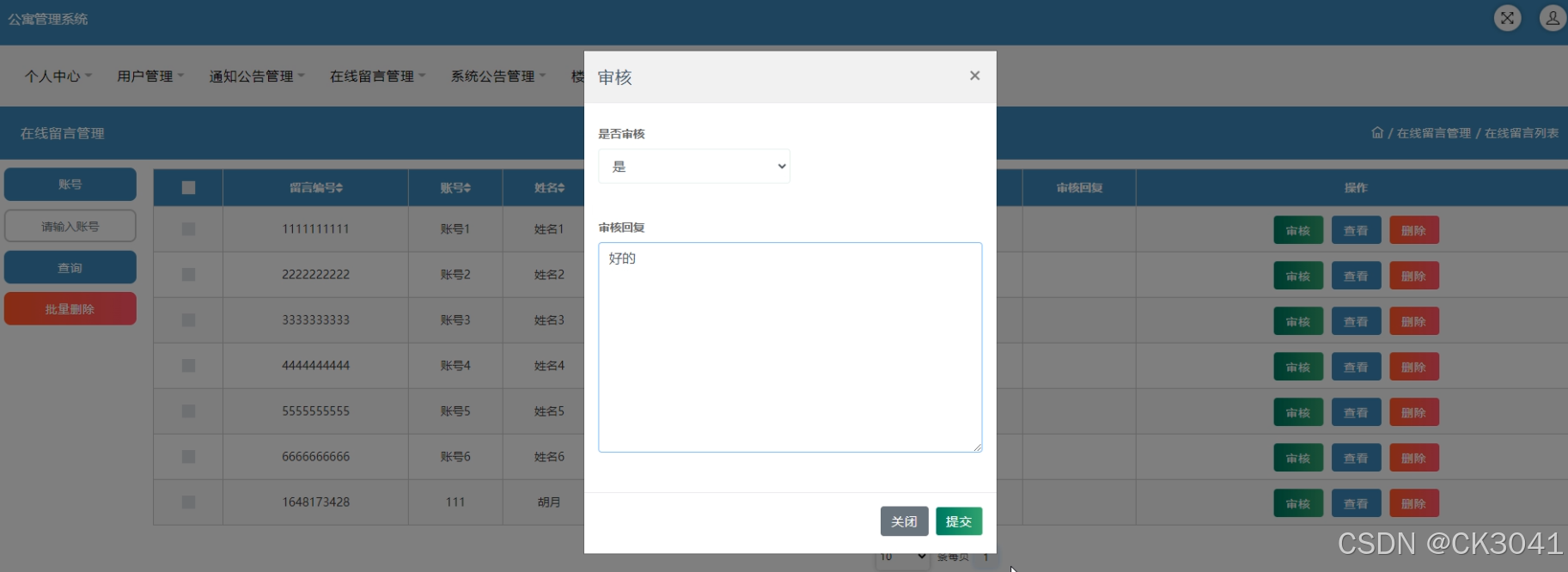Click 查看 button for row 4444444444

pos(1356,367)
